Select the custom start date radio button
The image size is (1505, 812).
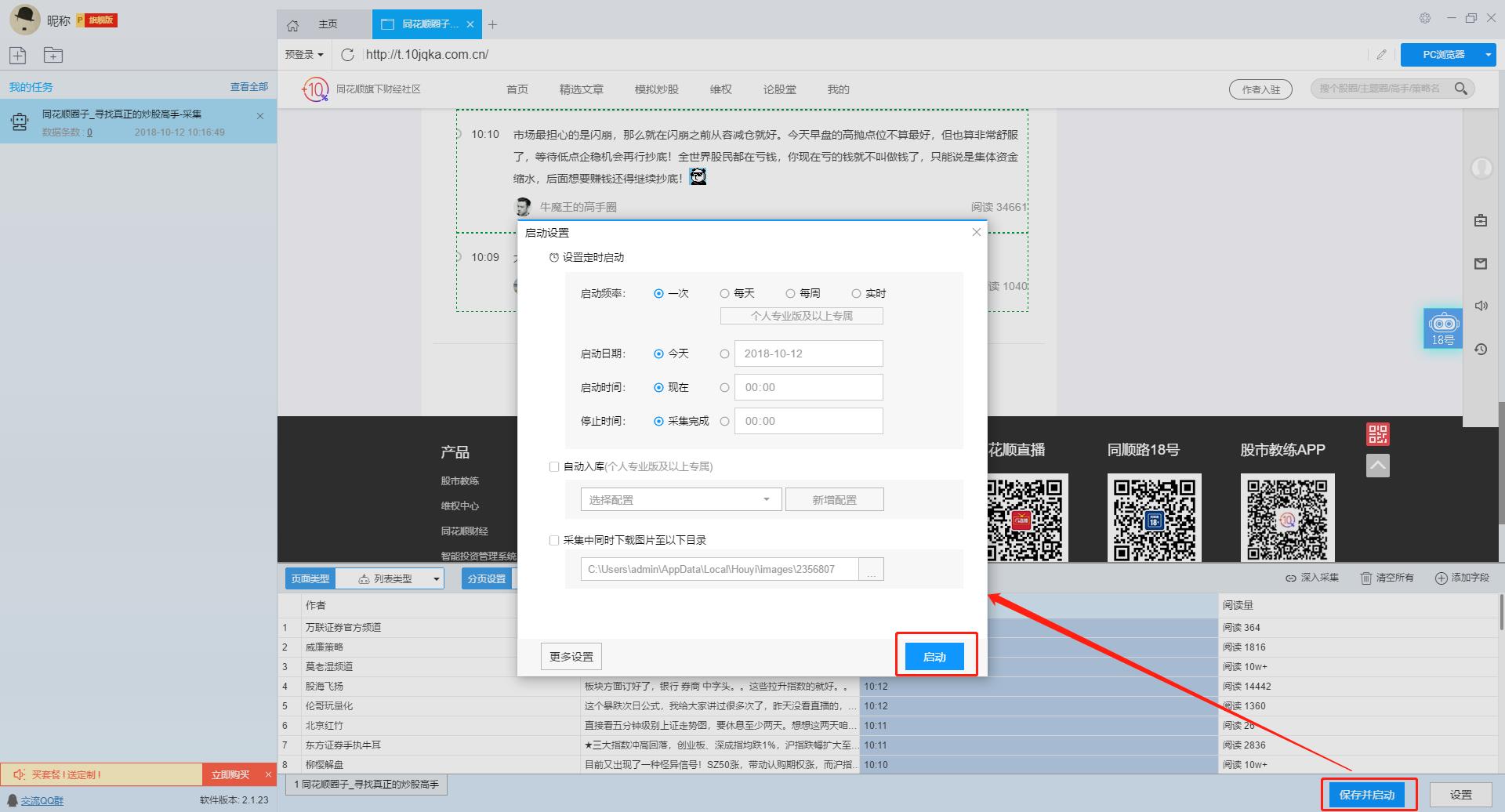pyautogui.click(x=724, y=353)
